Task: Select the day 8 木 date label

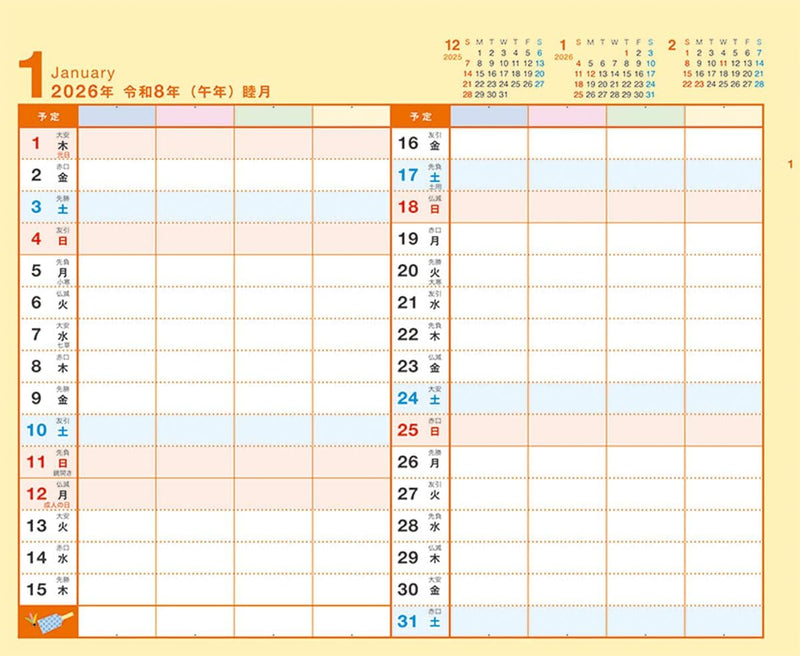Action: (48, 366)
